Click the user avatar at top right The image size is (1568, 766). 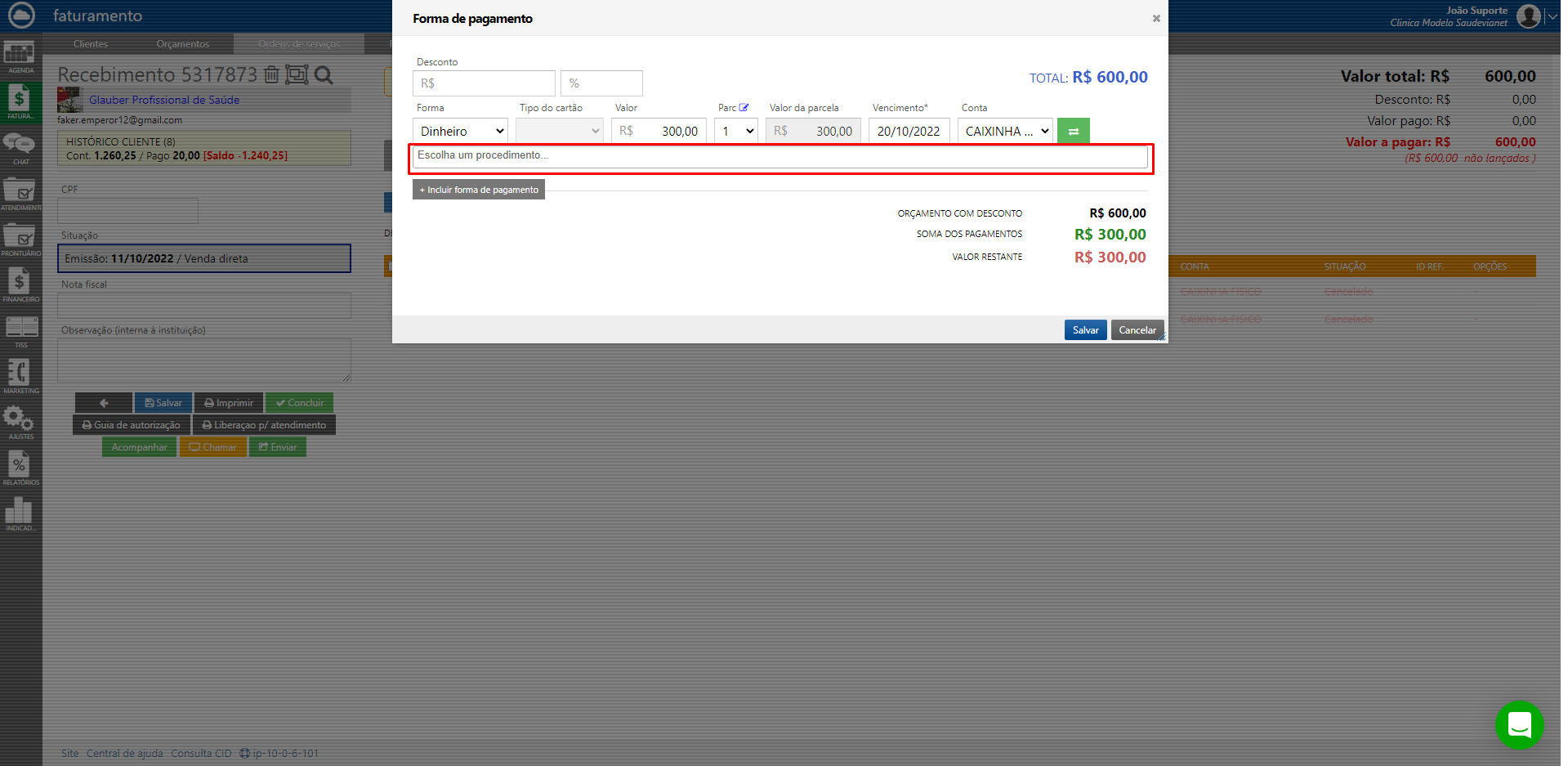(1529, 16)
